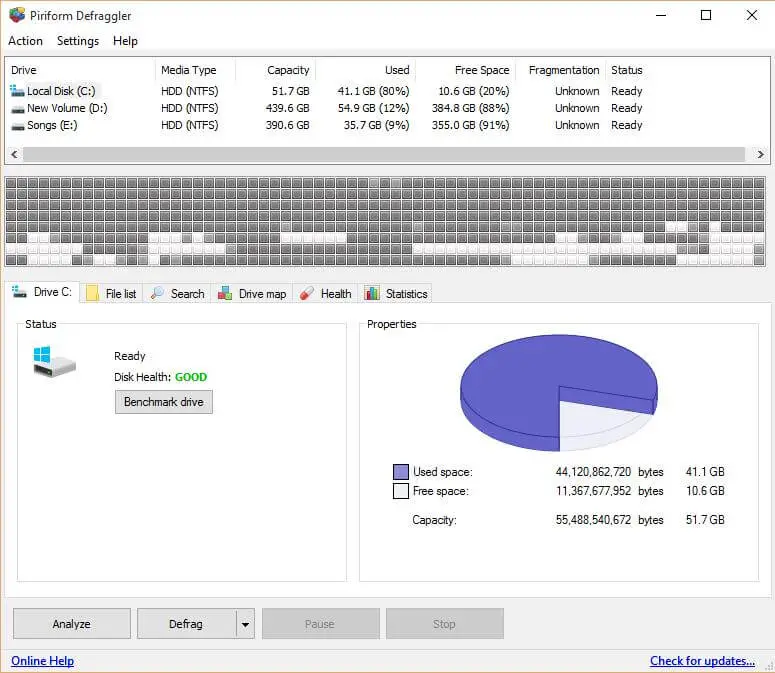
Task: Sort by the Media Type column header
Action: click(195, 70)
